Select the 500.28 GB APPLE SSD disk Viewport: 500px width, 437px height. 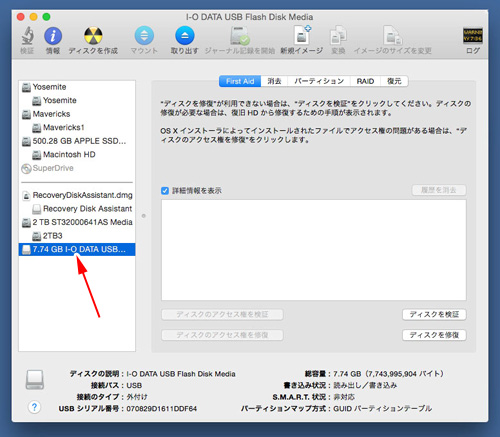(x=77, y=141)
